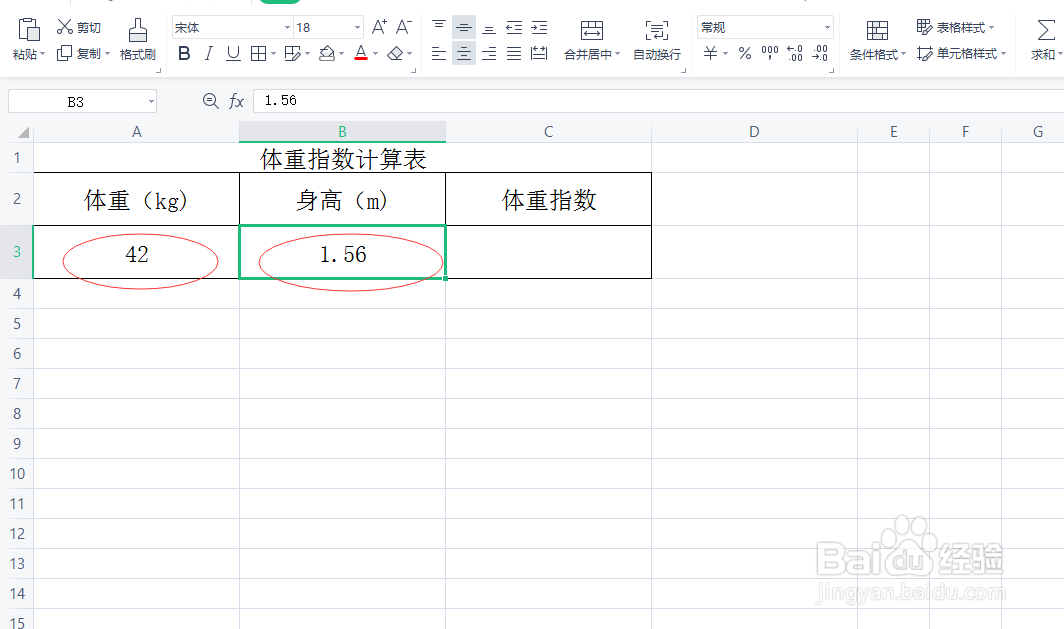Increase the font size with A+
Image resolution: width=1064 pixels, height=629 pixels.
(378, 27)
